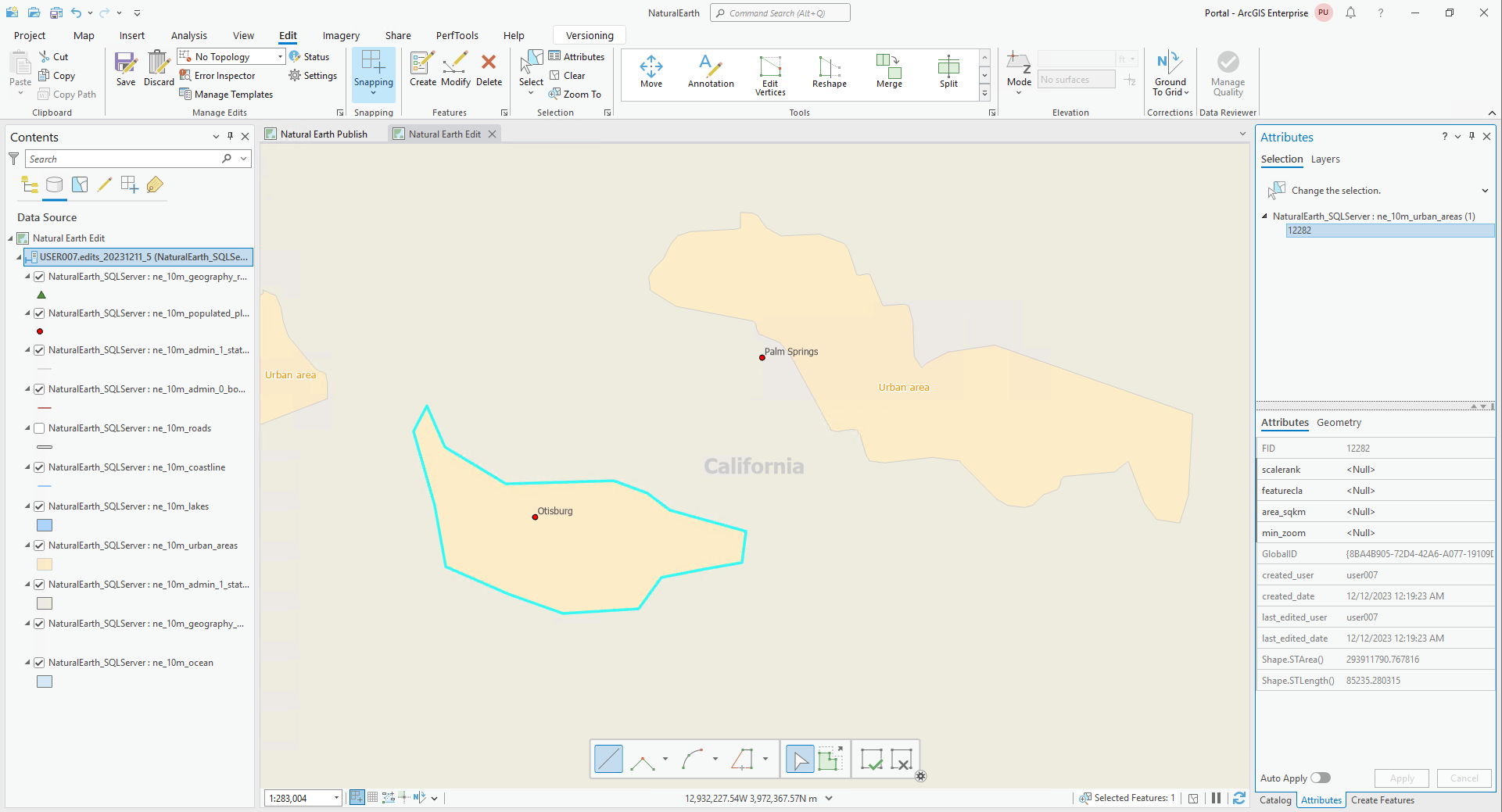The width and height of the screenshot is (1502, 812).
Task: Open the No Topology dropdown
Action: 281,57
